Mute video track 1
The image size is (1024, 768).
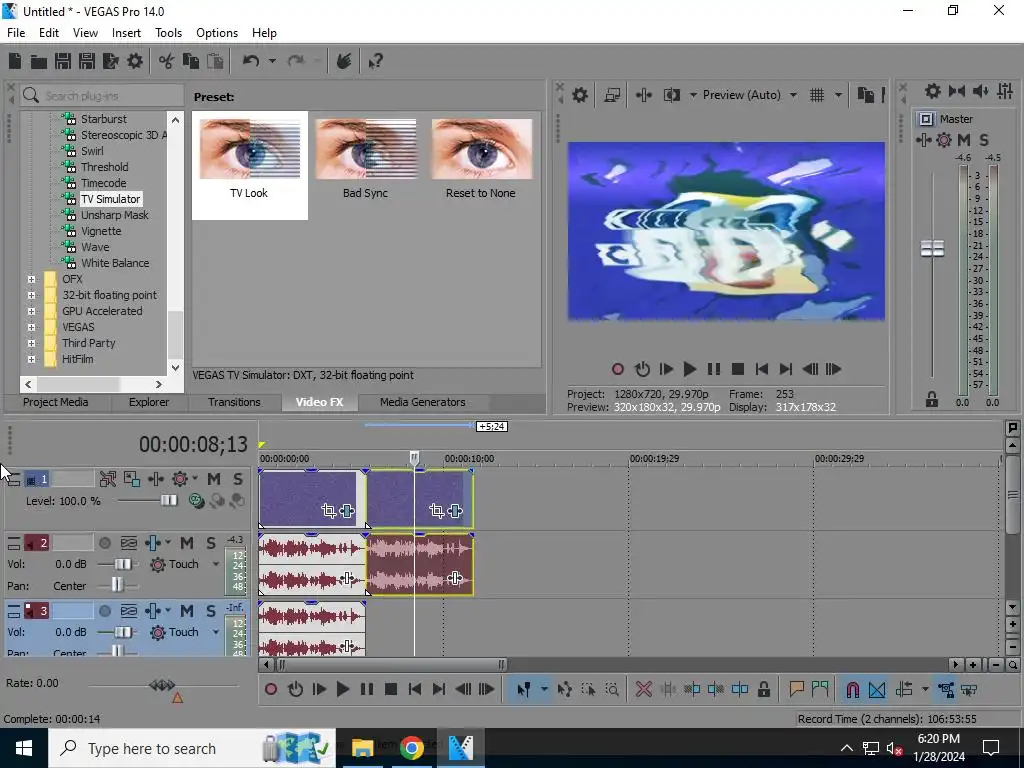[x=214, y=479]
